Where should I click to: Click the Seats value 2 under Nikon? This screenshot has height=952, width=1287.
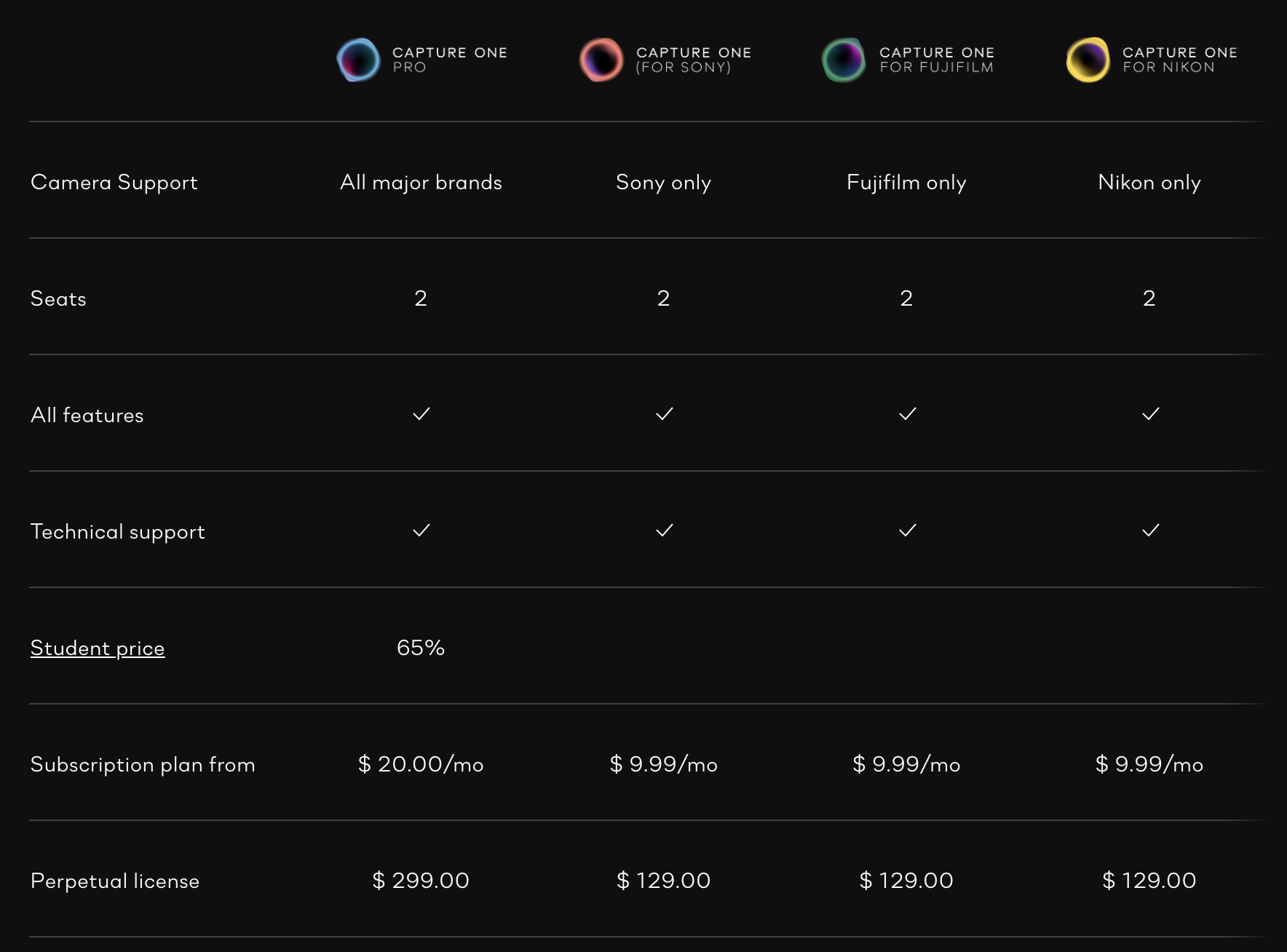[x=1149, y=298]
